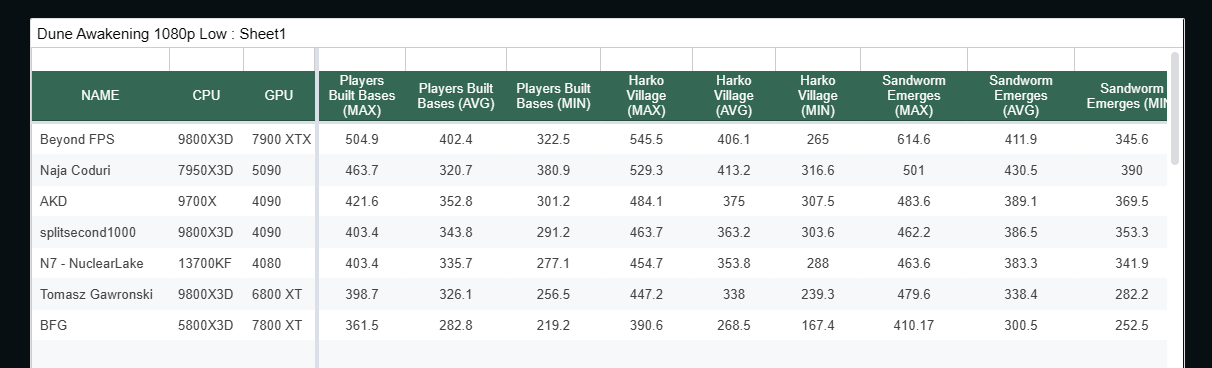Click Harko Village (MIN) header

(818, 96)
